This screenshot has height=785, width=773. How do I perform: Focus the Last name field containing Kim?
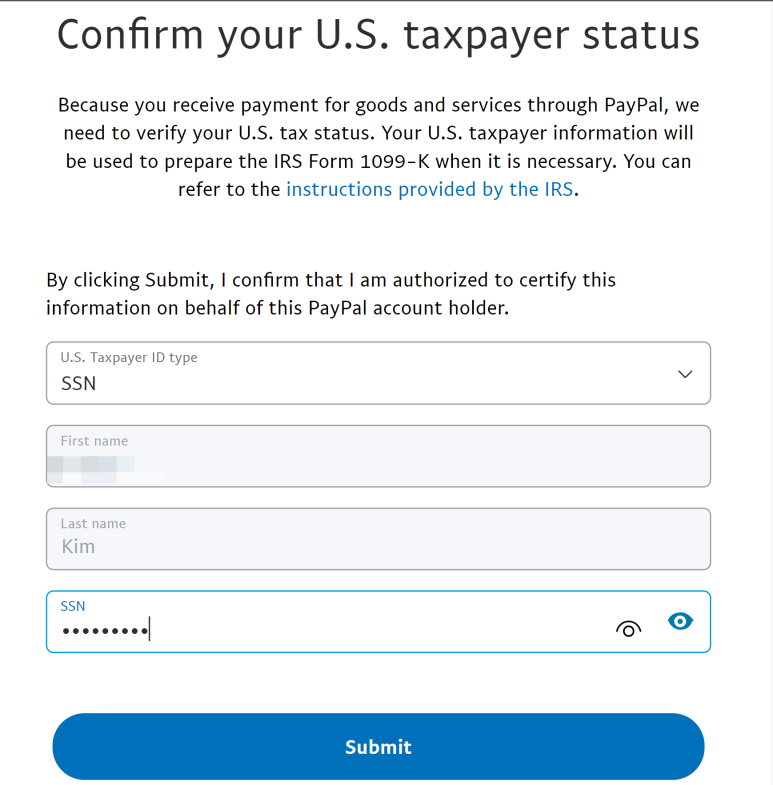[x=378, y=539]
